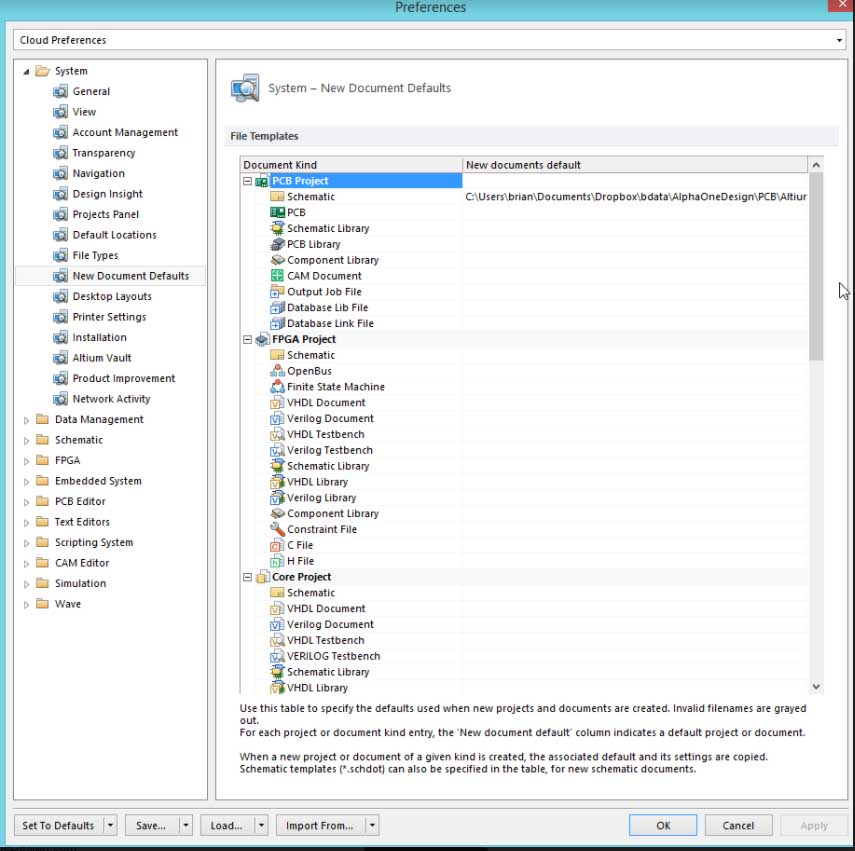This screenshot has height=851, width=855.
Task: Collapse the FPGA Project group
Action: [247, 340]
